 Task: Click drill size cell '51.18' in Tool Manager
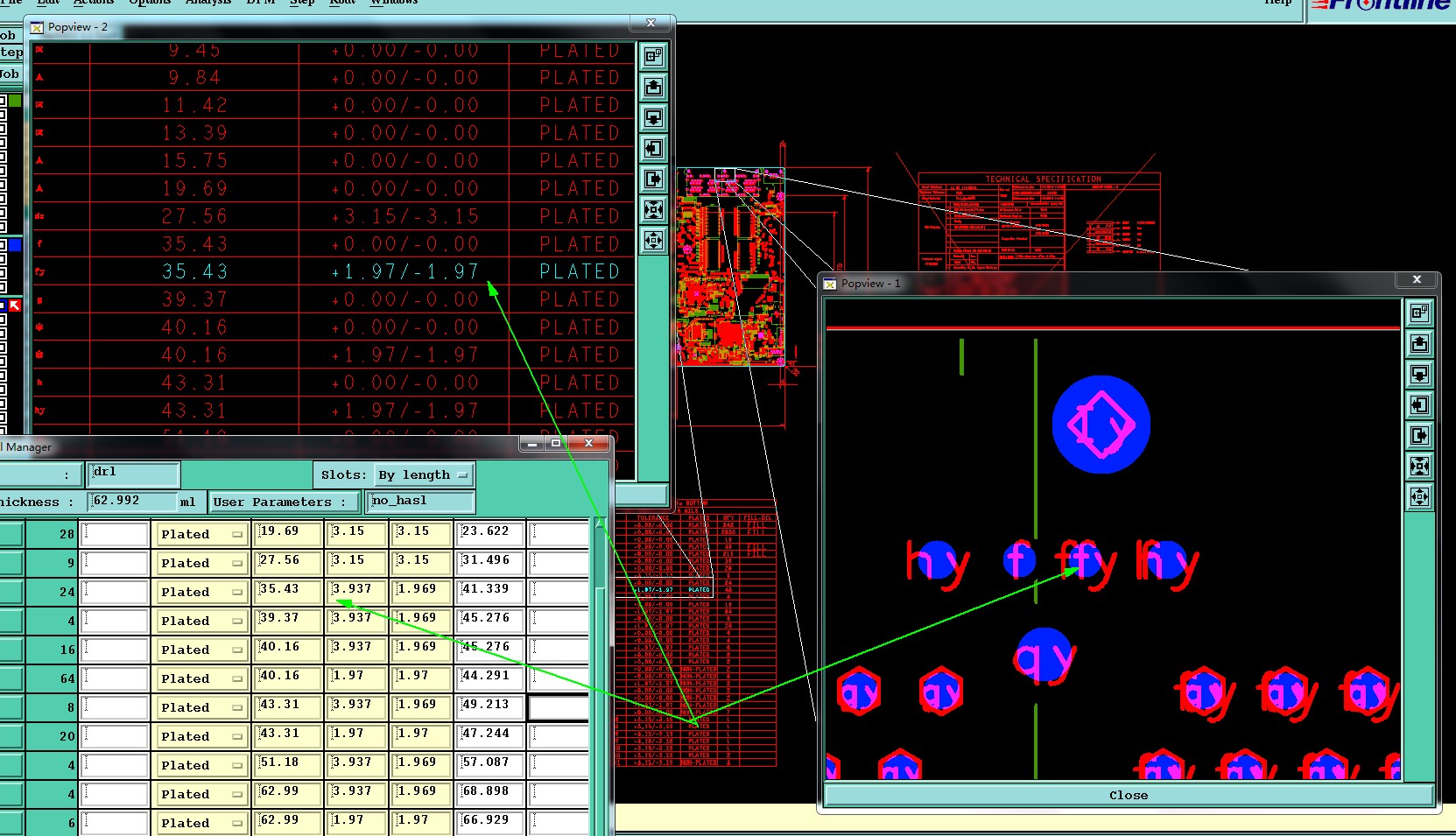click(288, 764)
